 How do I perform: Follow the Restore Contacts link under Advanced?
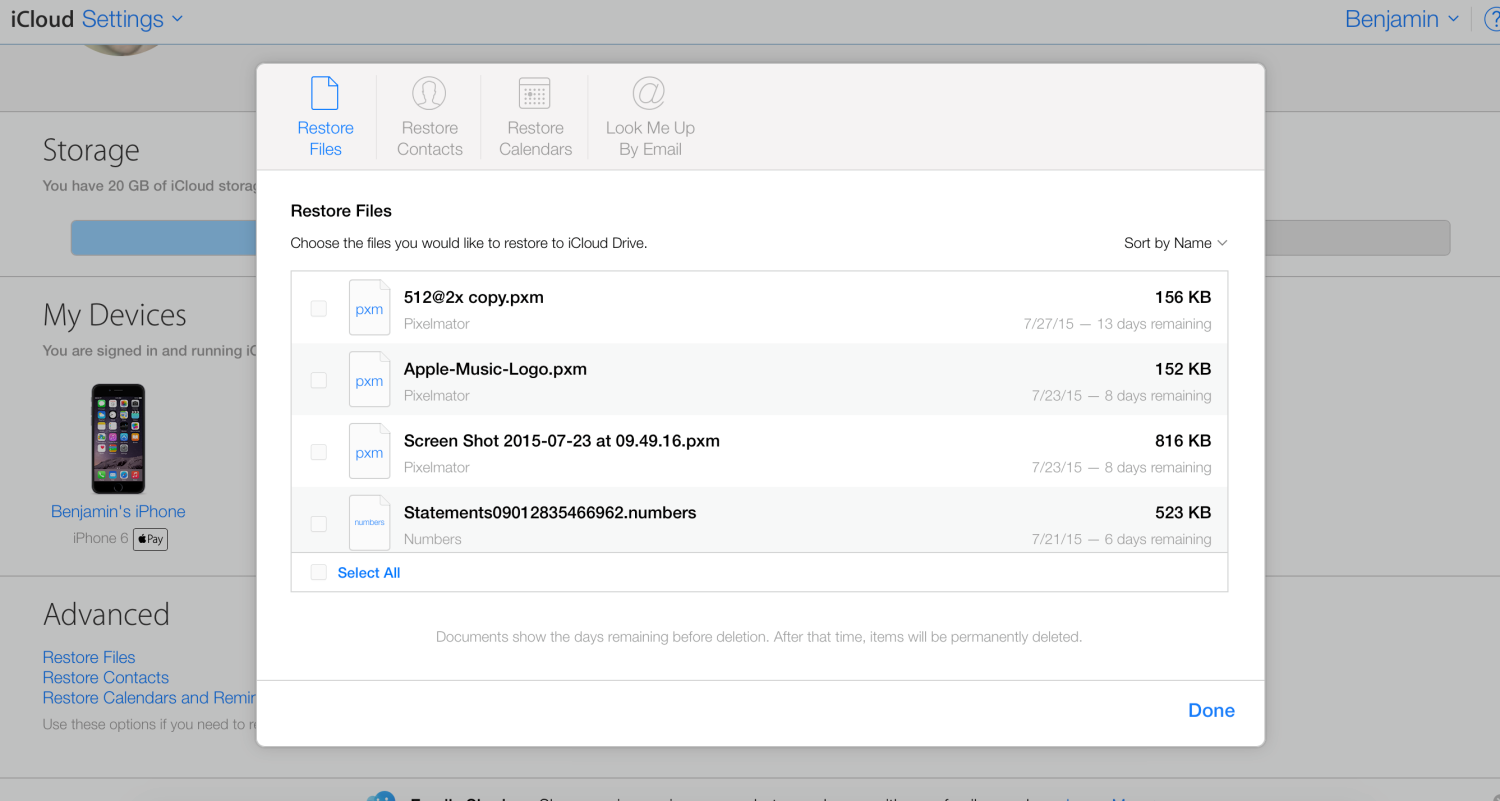105,677
